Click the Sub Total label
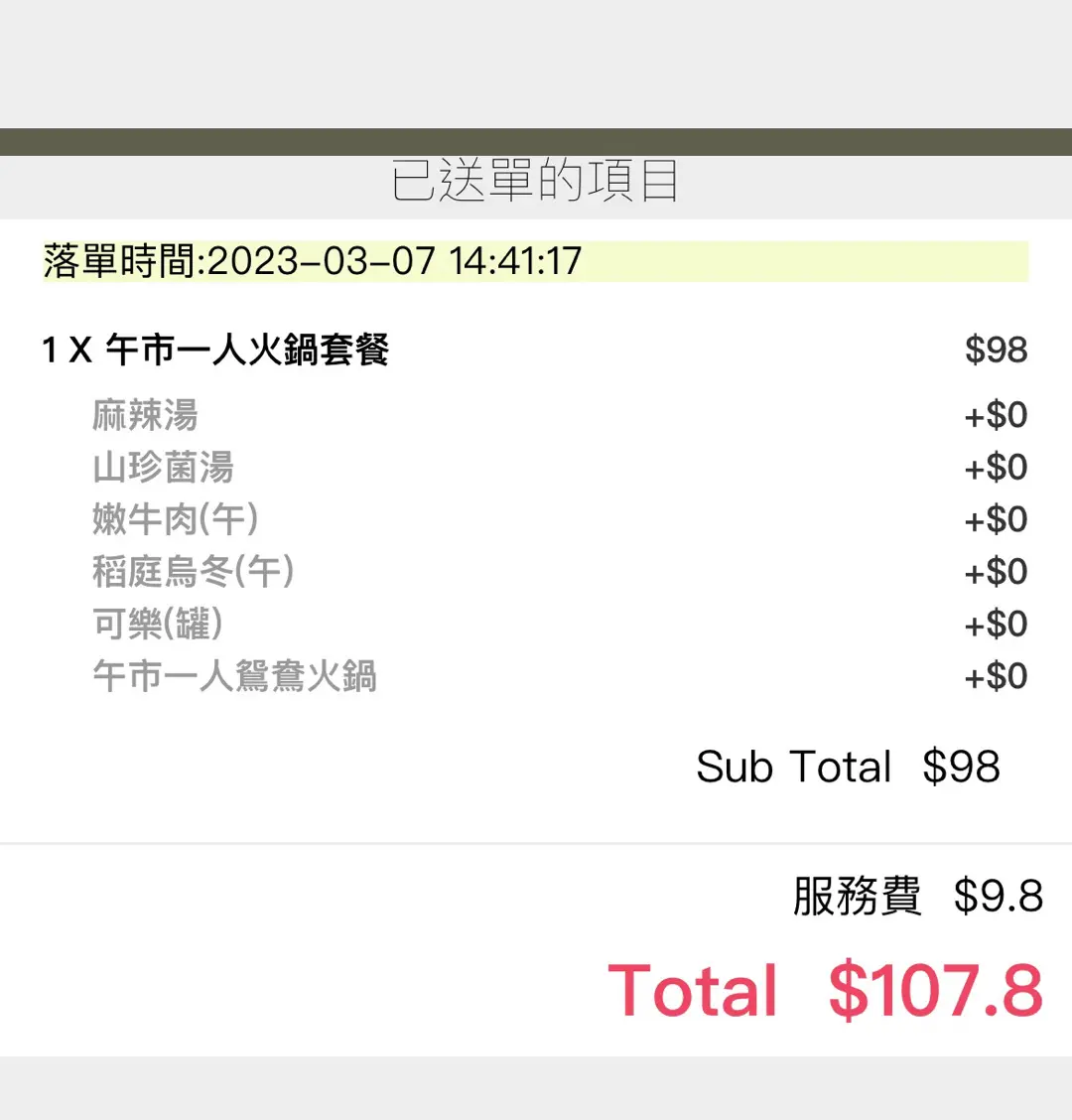1072x1120 pixels. coord(793,768)
